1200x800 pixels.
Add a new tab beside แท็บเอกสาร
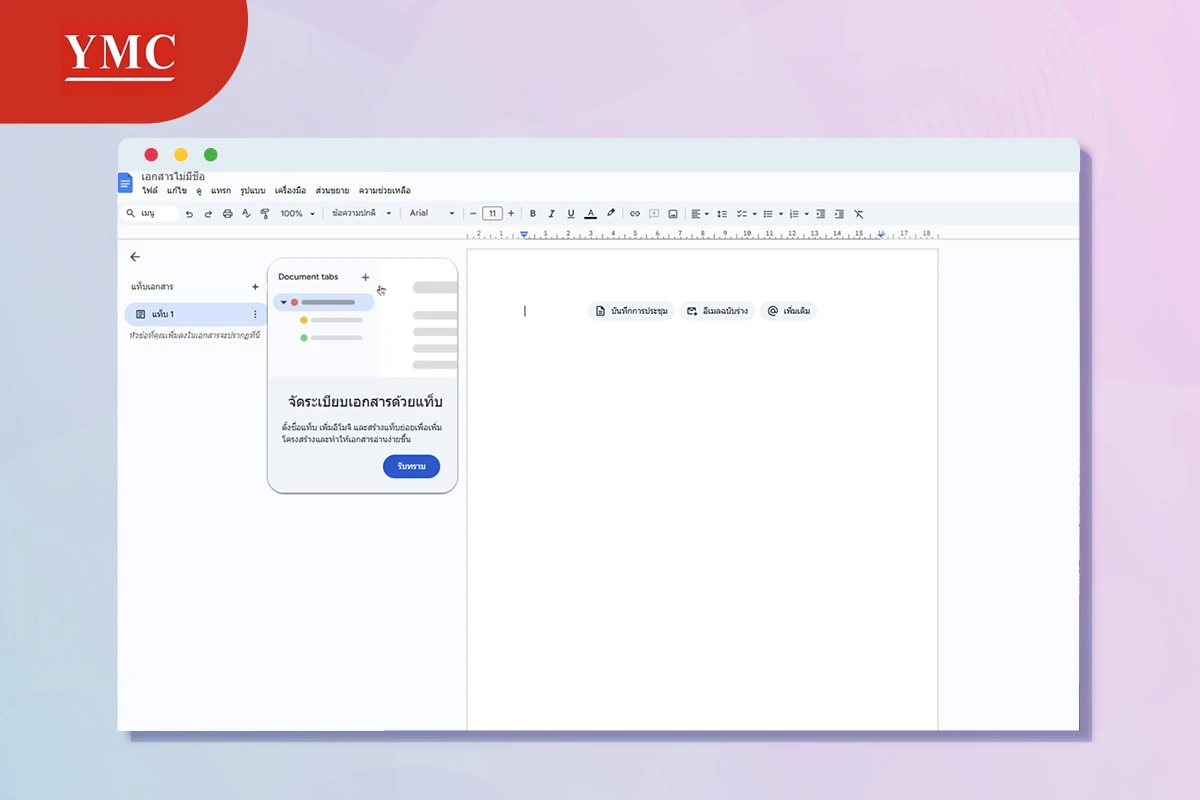255,287
